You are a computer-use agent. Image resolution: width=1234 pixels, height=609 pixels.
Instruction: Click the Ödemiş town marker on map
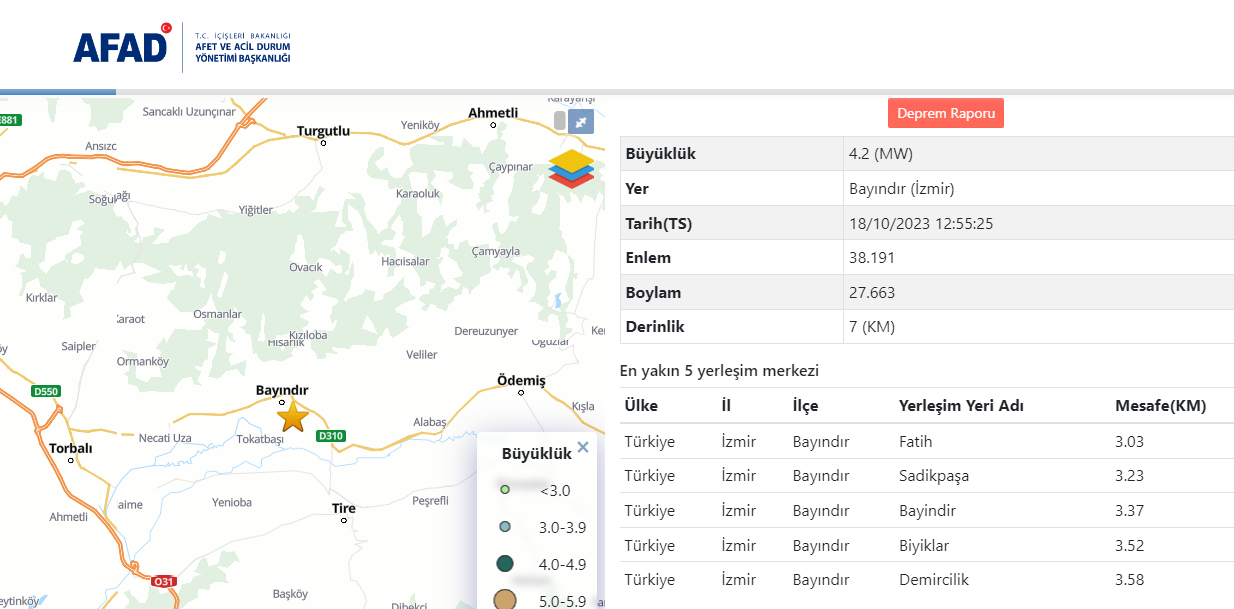[x=521, y=393]
